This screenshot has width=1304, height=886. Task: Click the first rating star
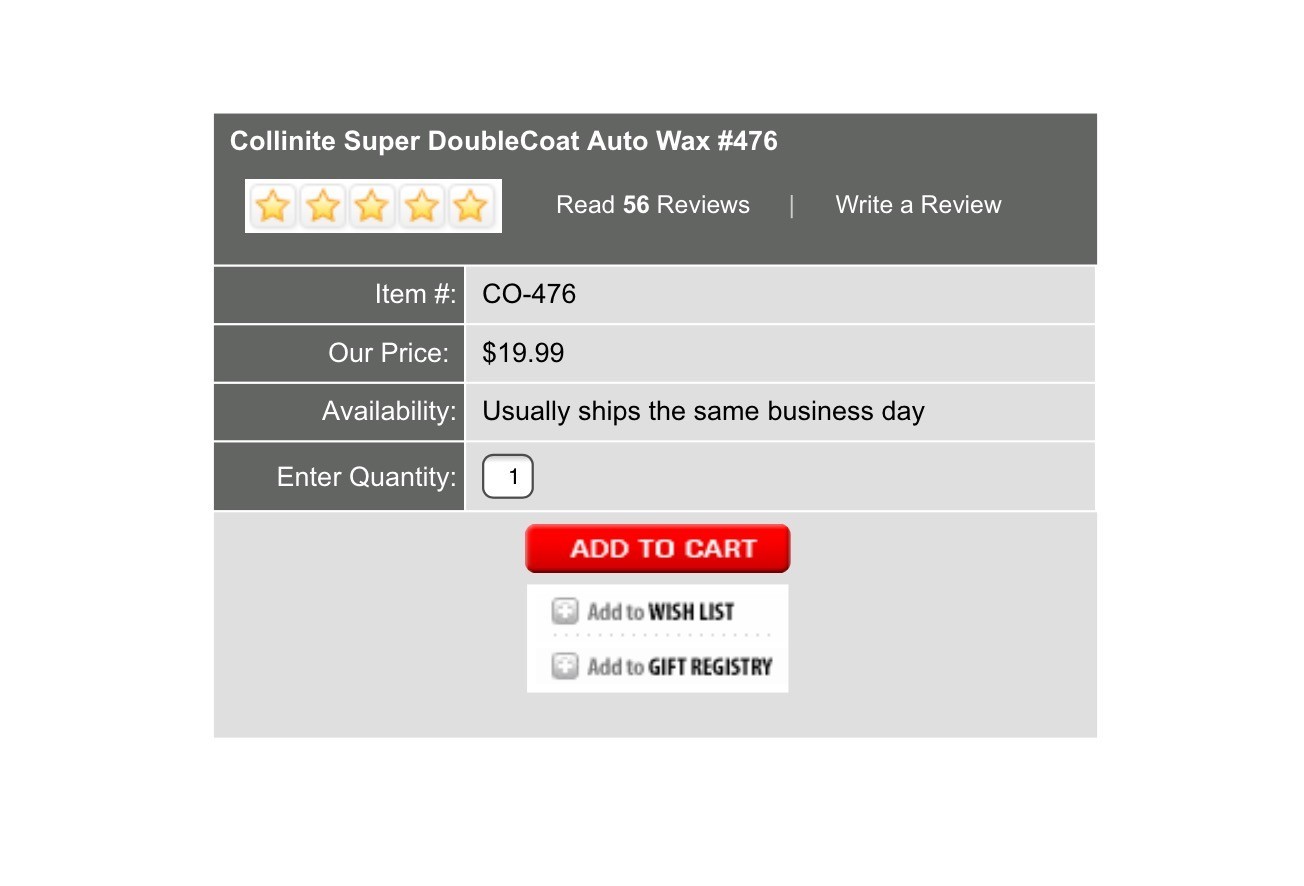pos(273,206)
